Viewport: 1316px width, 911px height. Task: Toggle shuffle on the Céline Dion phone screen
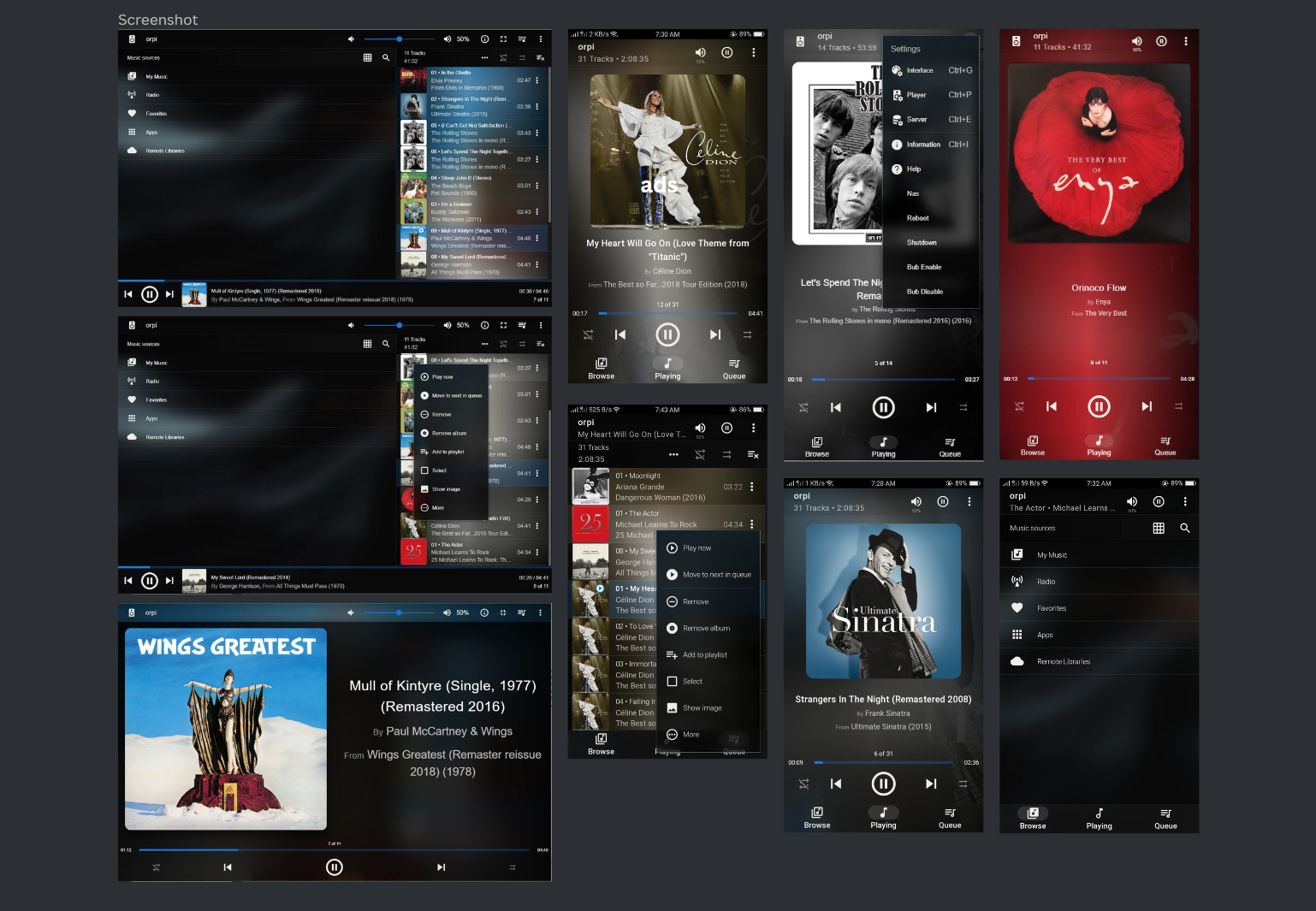[589, 334]
